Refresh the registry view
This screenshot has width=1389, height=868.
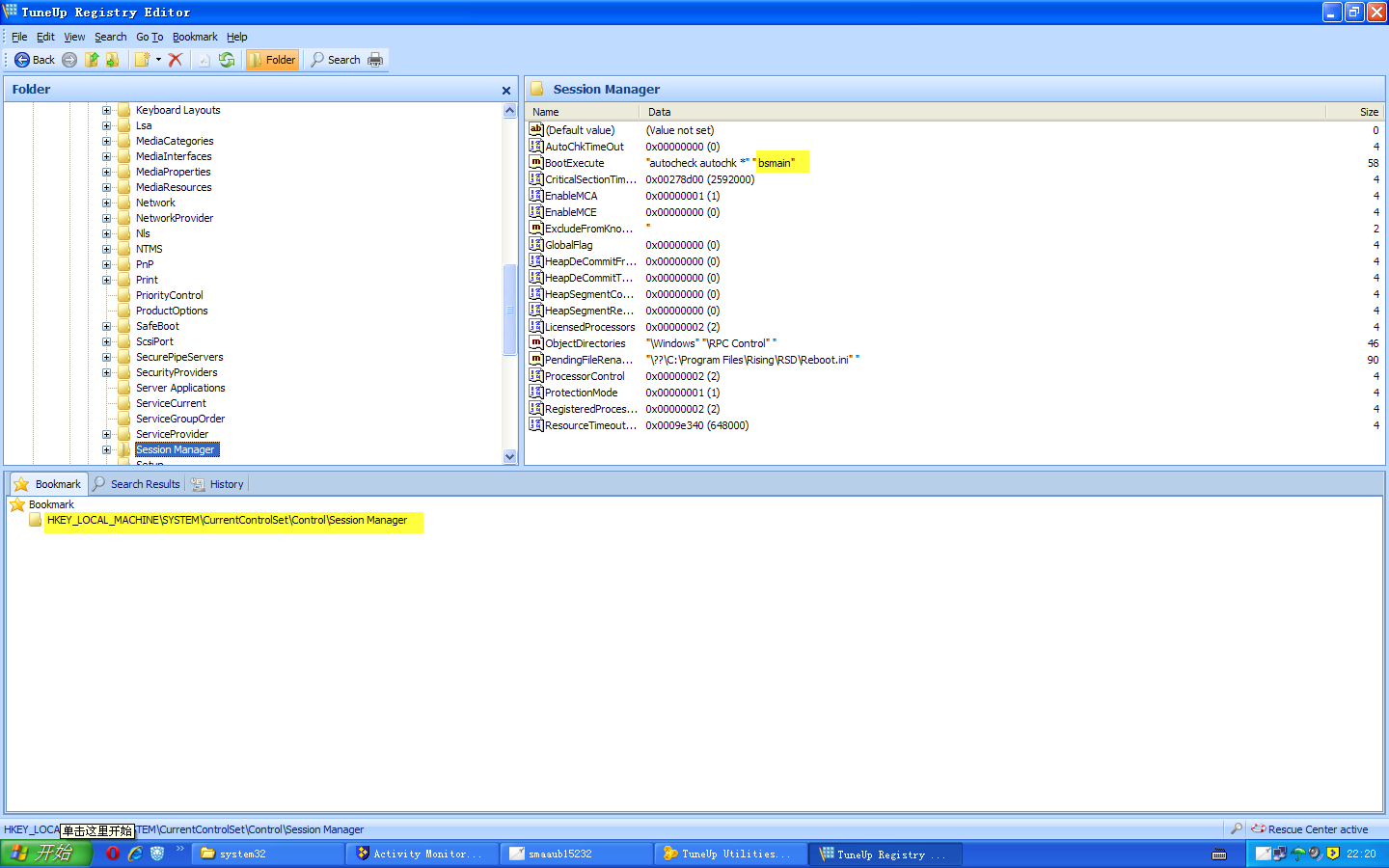tap(227, 60)
